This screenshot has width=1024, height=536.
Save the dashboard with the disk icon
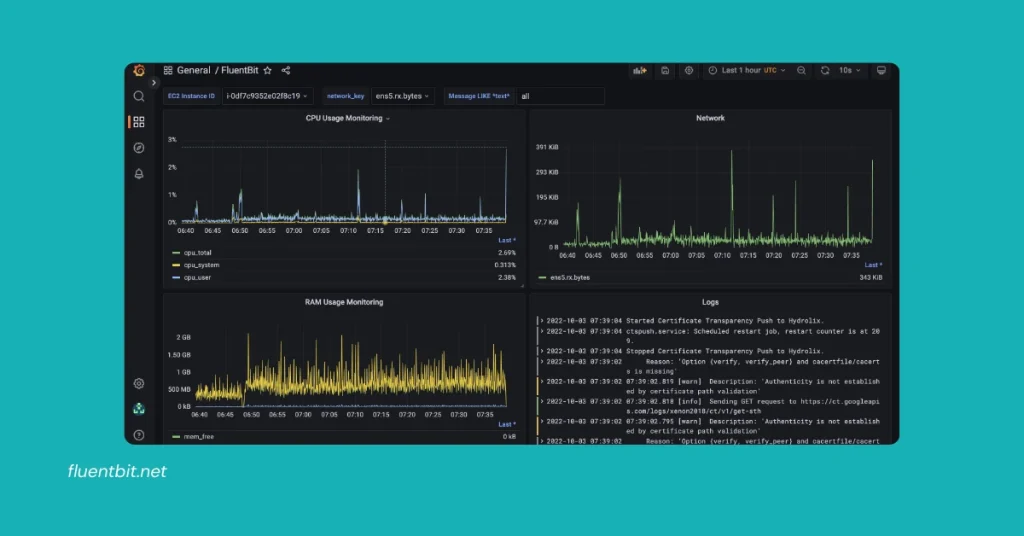click(x=665, y=71)
